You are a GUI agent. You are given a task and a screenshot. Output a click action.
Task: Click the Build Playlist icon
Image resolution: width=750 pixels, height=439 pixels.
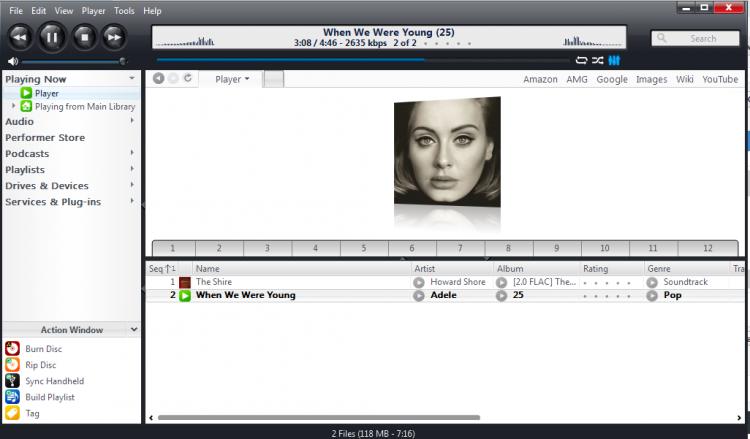tap(12, 397)
